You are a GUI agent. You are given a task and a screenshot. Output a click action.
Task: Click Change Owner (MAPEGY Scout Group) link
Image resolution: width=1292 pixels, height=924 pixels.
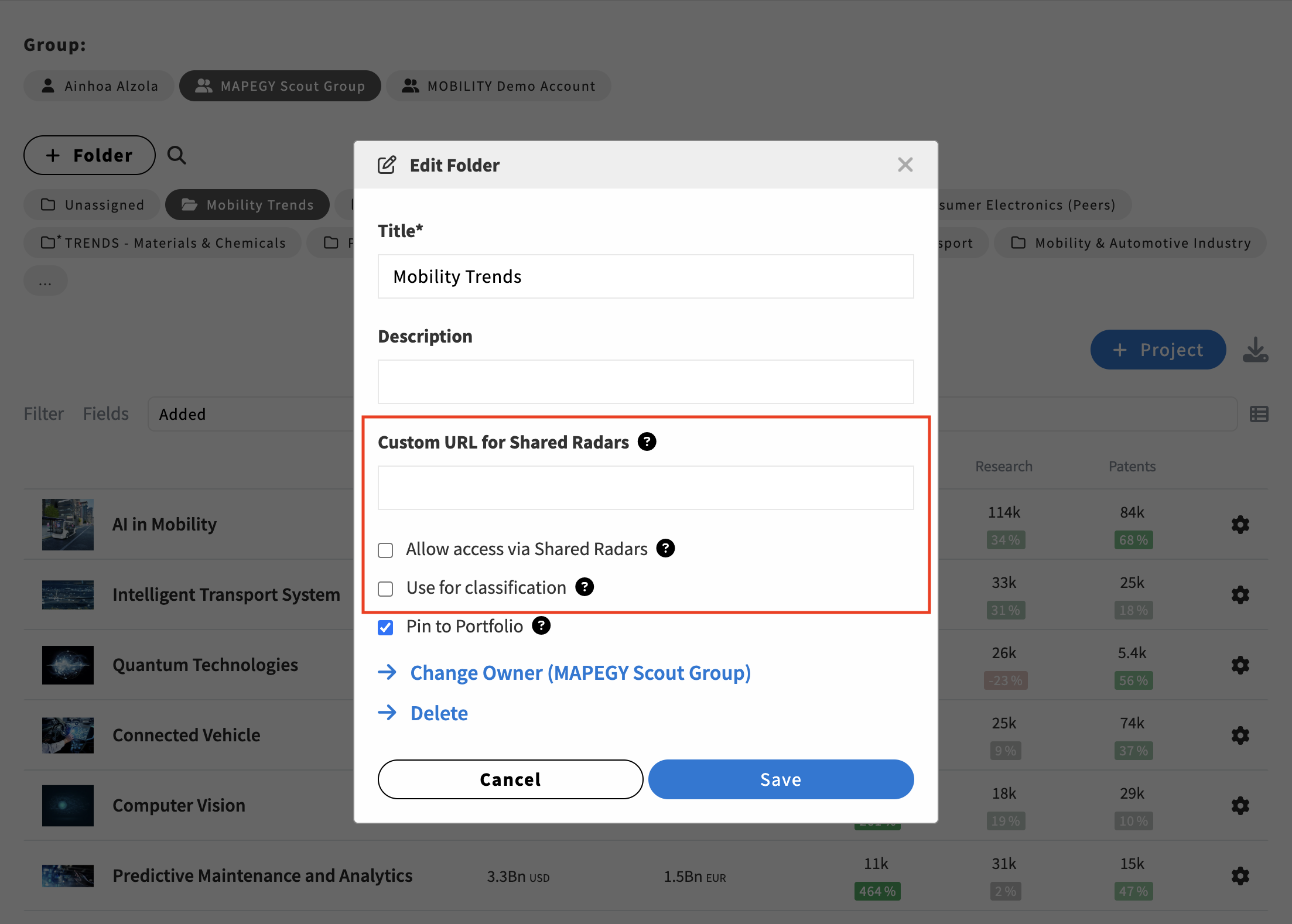580,673
